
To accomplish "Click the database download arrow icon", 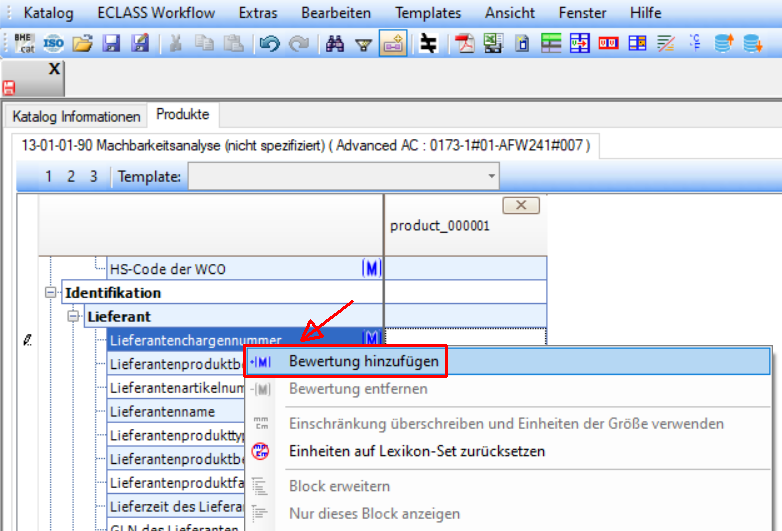I will click(753, 43).
